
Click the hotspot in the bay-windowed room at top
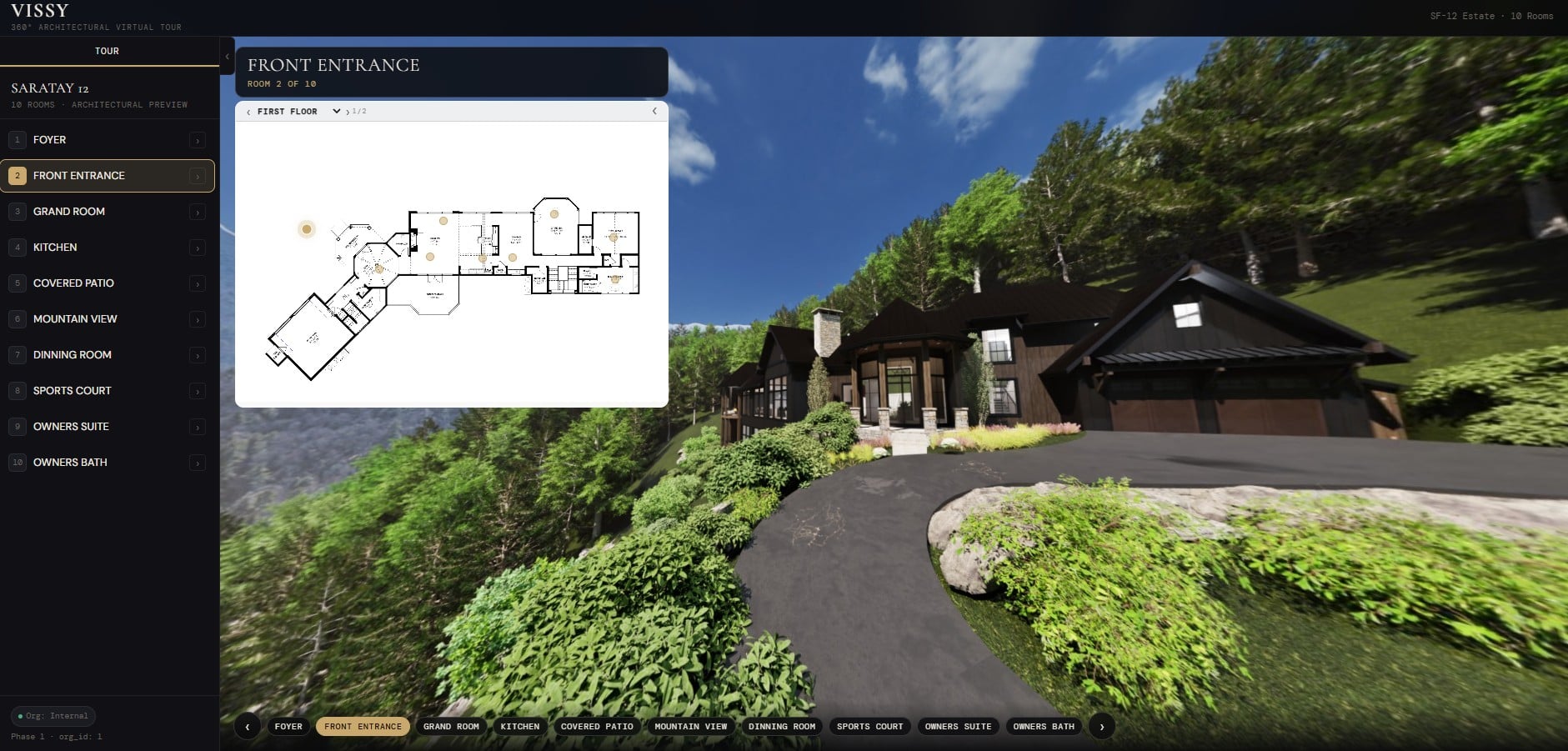pyautogui.click(x=554, y=214)
